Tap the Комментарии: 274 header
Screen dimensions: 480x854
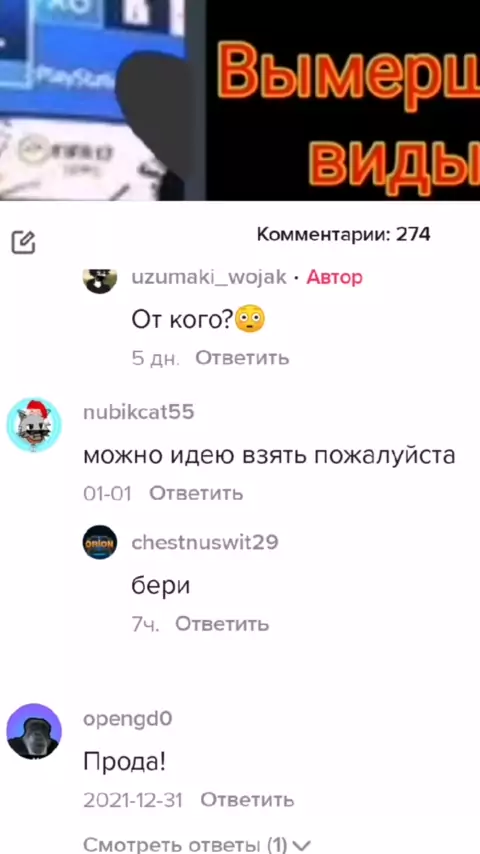pos(343,235)
